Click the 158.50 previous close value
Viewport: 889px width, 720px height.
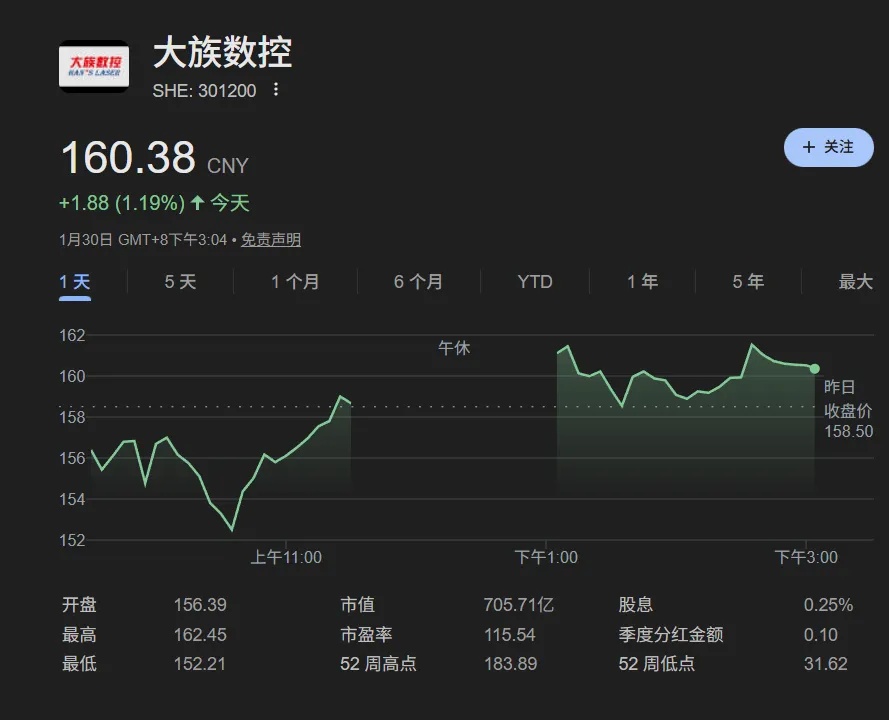848,431
